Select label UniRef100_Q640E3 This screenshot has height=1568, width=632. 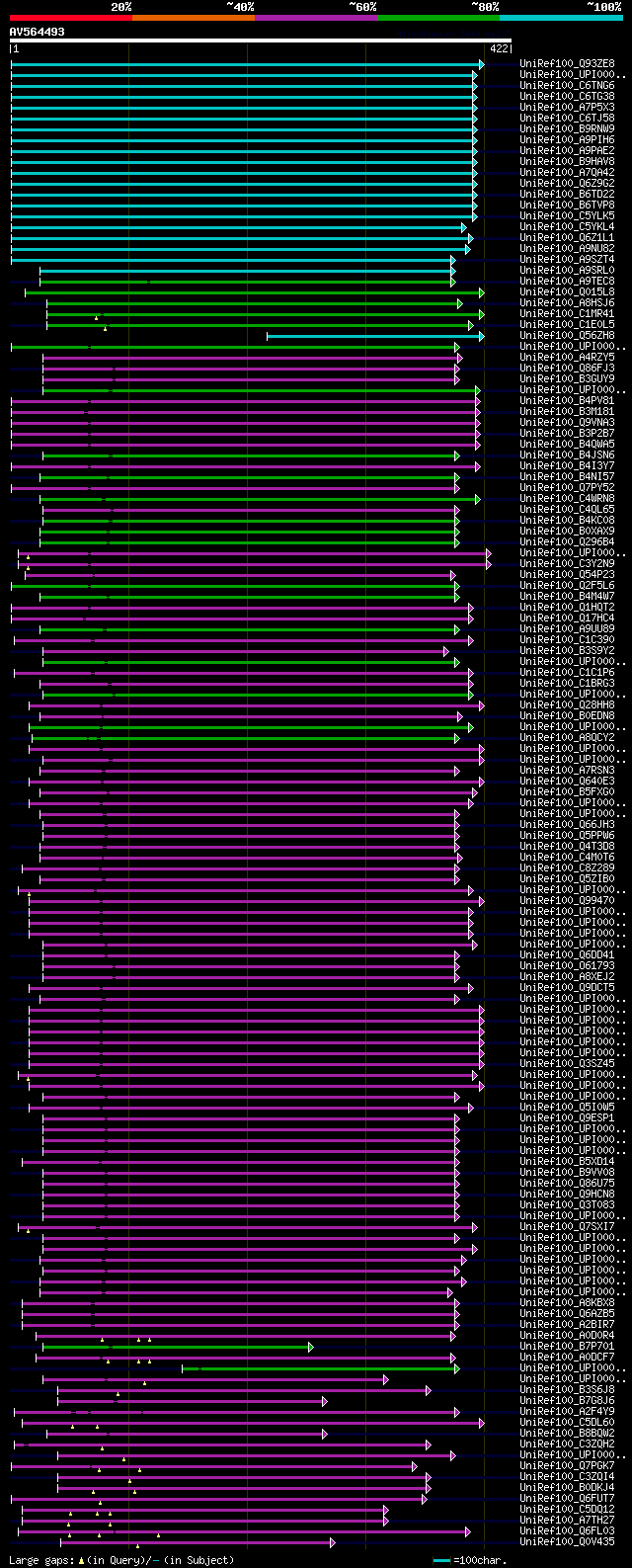[x=567, y=782]
